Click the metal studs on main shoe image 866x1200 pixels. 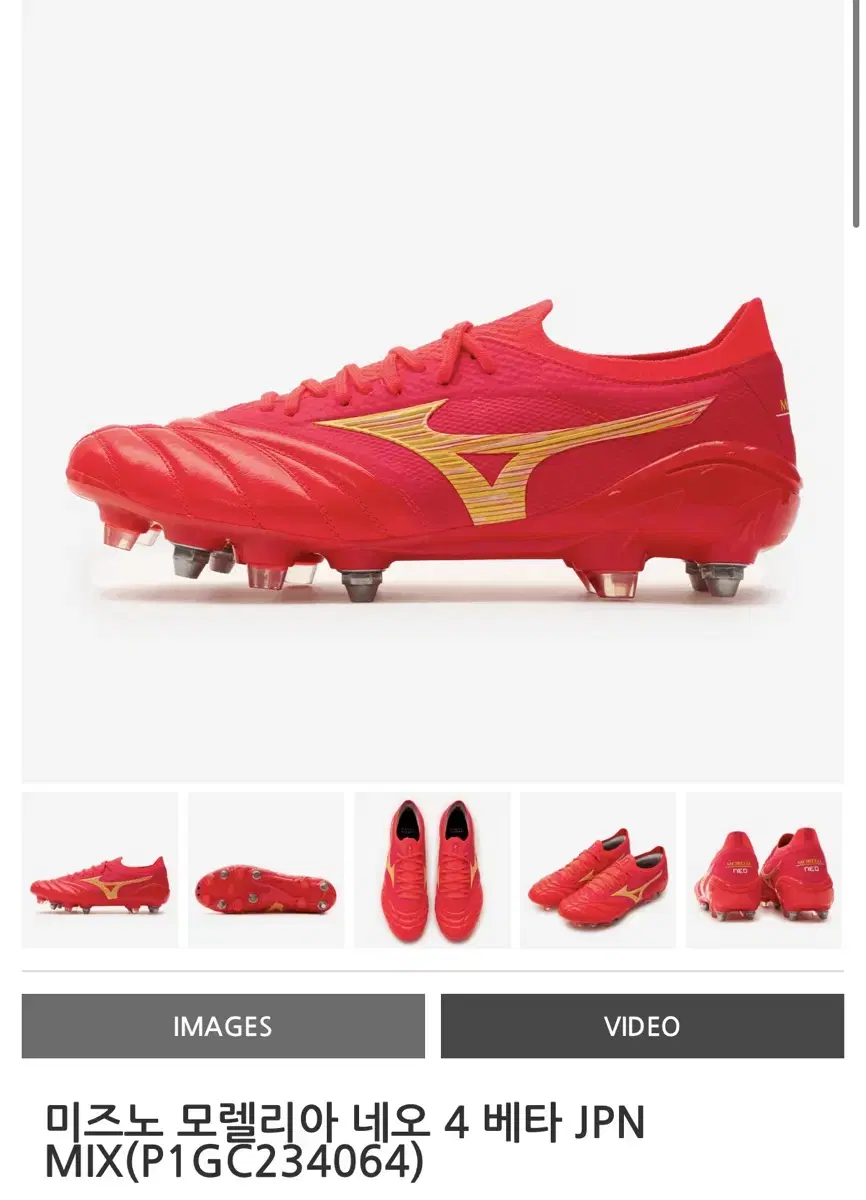[x=360, y=585]
